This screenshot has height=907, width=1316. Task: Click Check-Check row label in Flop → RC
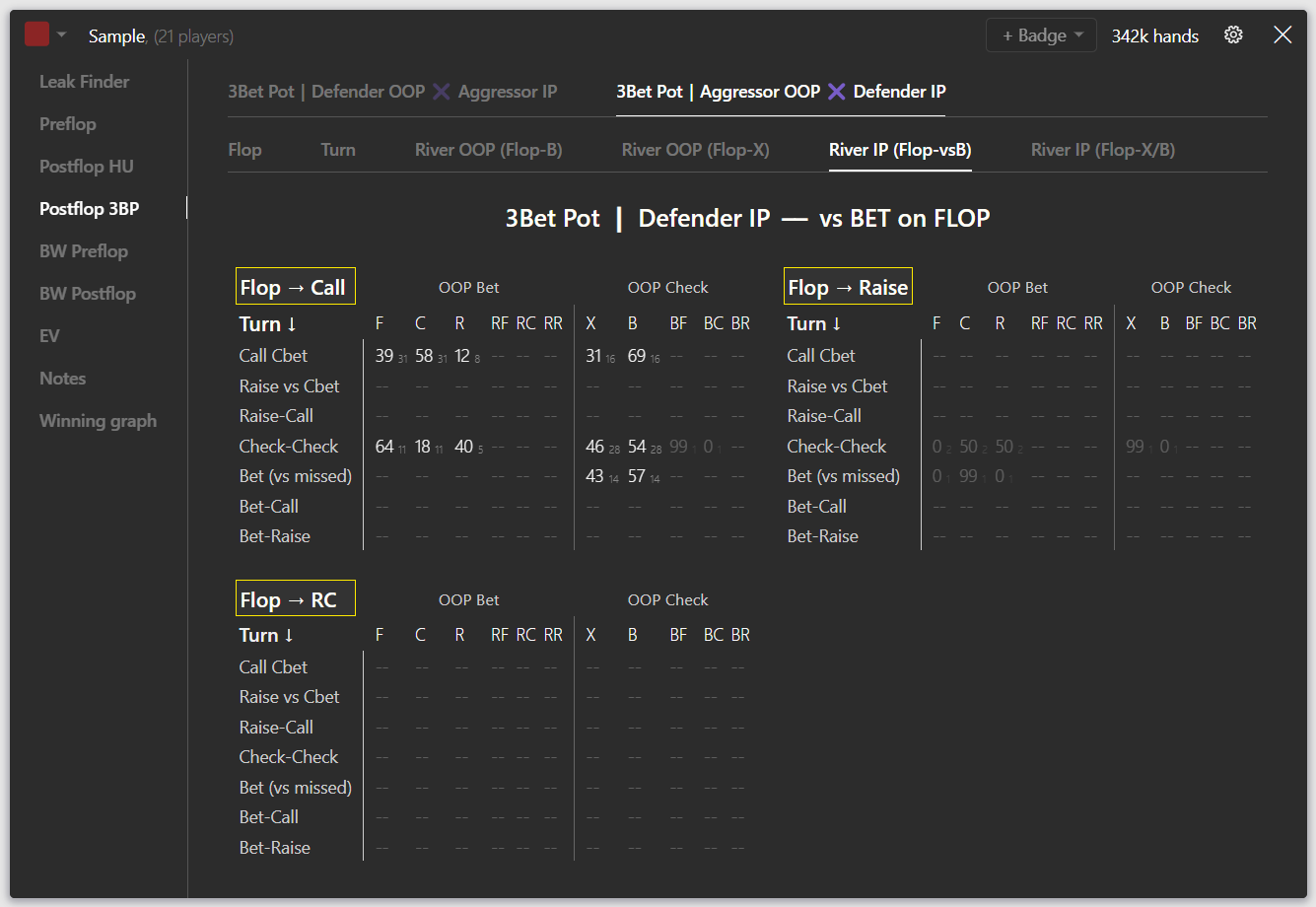pos(288,757)
